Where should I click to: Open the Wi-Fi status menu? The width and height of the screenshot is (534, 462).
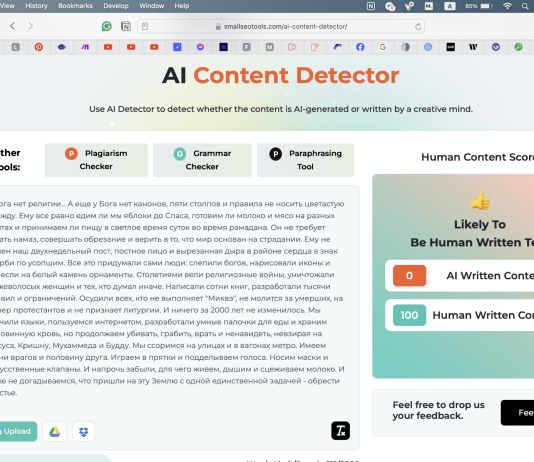coord(507,6)
